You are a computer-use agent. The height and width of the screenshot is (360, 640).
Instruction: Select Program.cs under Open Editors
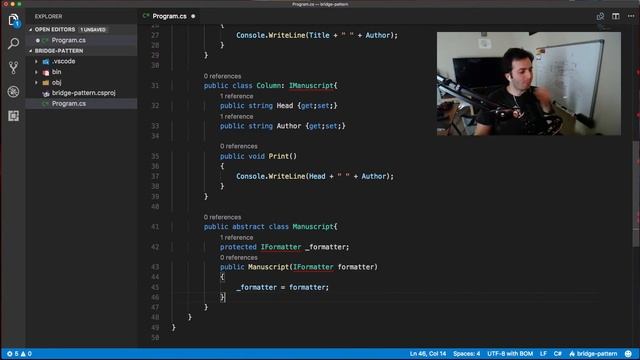coord(69,40)
